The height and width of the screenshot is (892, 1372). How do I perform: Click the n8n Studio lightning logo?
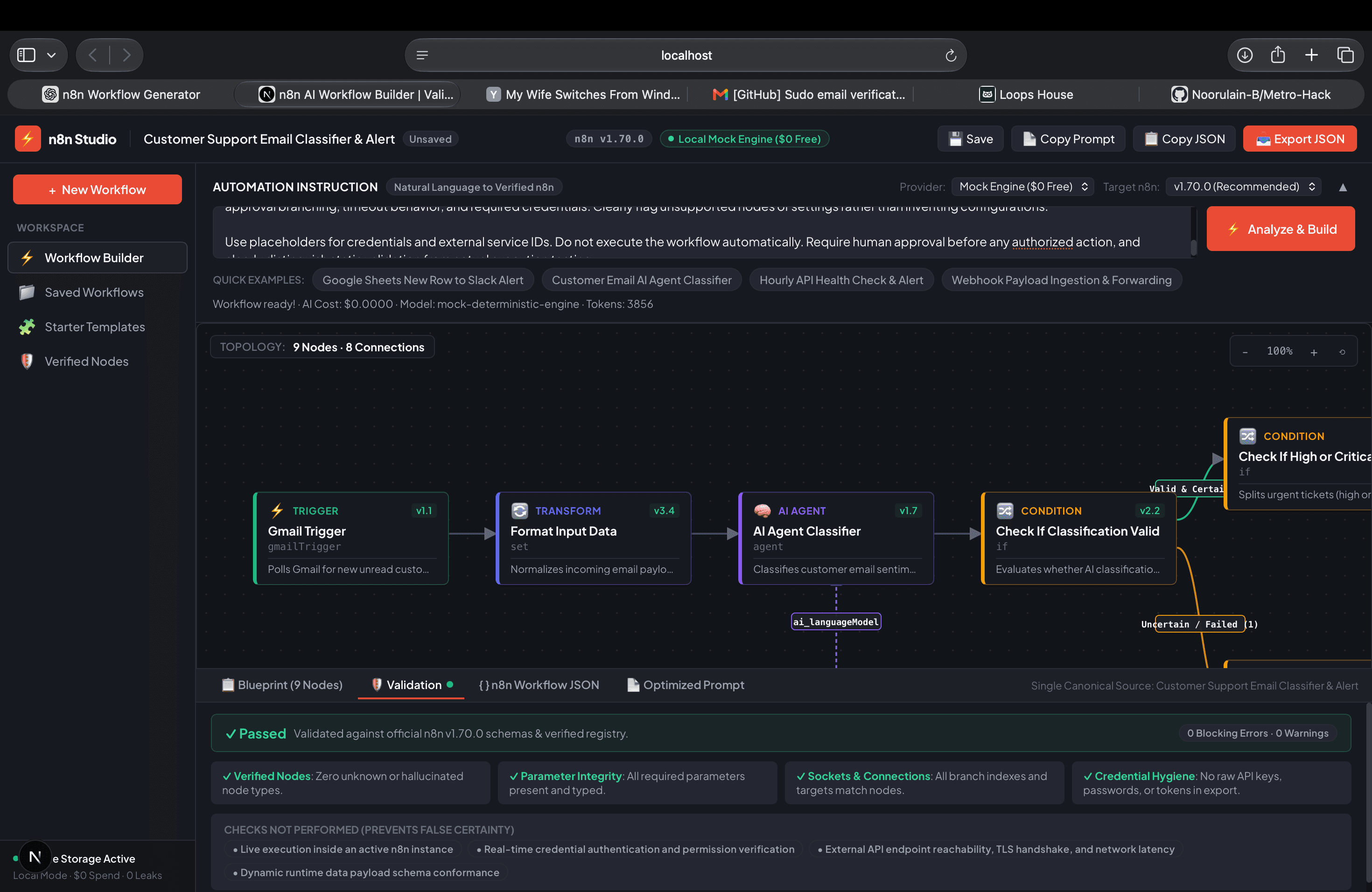pos(28,139)
